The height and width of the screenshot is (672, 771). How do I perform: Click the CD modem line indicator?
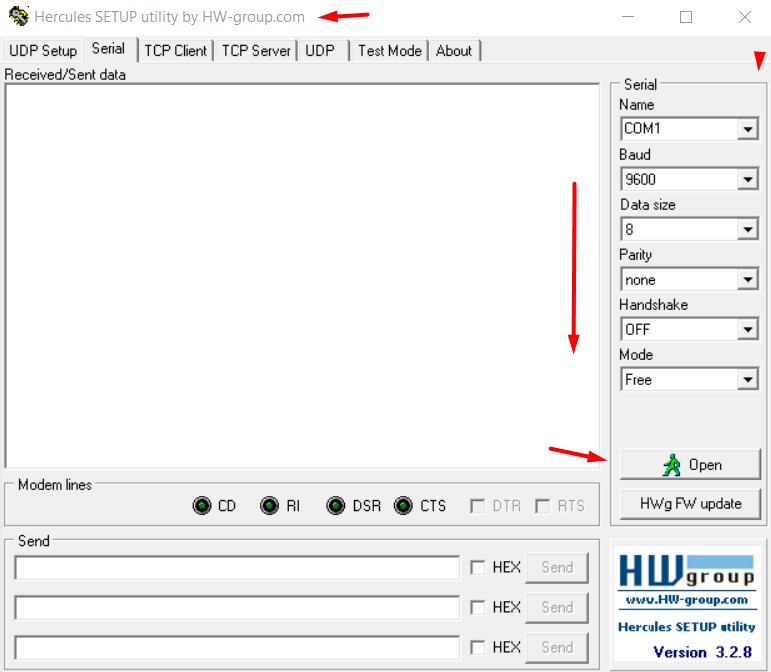(202, 505)
